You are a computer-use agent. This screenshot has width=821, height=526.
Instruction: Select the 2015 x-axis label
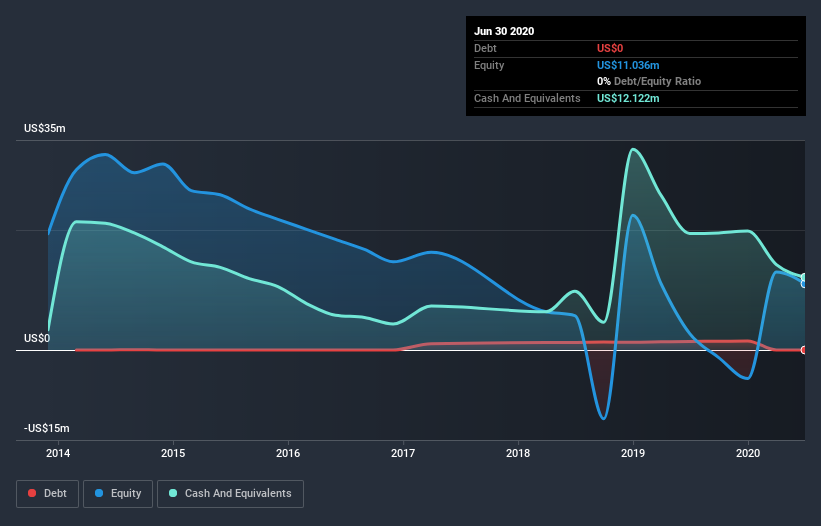tap(173, 453)
